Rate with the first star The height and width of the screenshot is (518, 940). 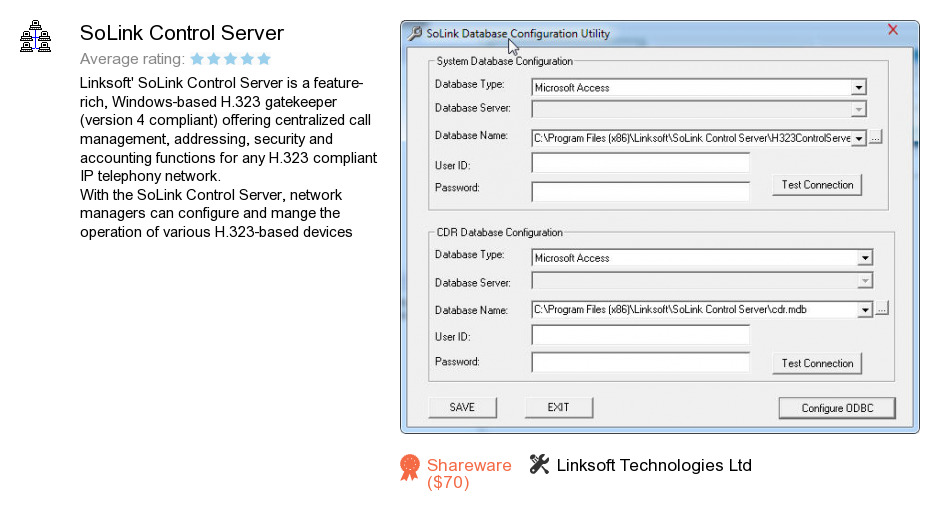[x=197, y=59]
